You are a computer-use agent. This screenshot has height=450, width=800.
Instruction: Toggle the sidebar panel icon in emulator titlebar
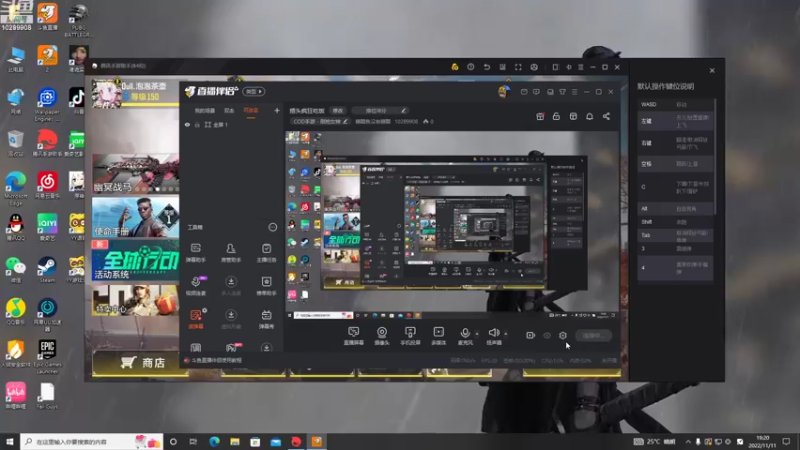(555, 67)
